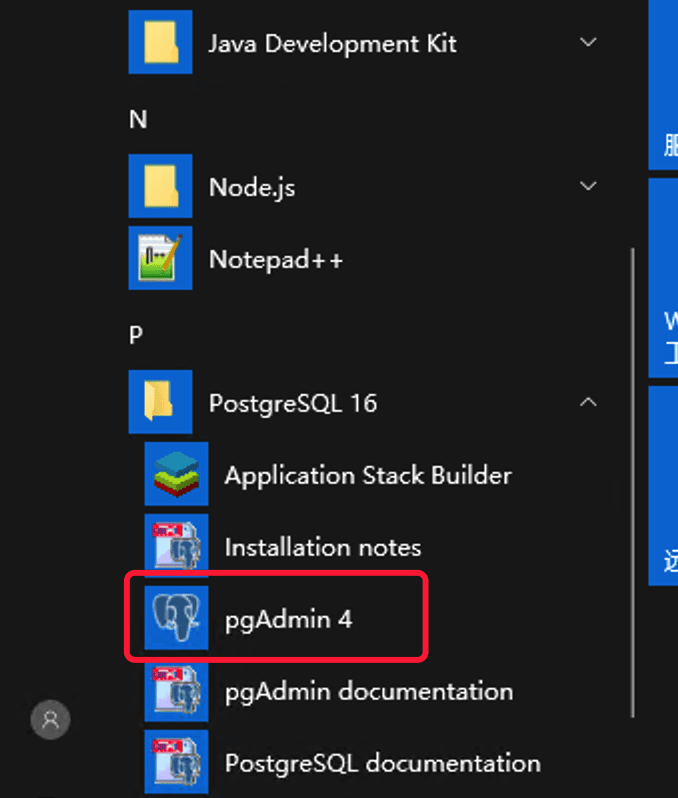This screenshot has height=798, width=678.
Task: Click the PostgreSQL 16 folder icon
Action: pos(160,403)
